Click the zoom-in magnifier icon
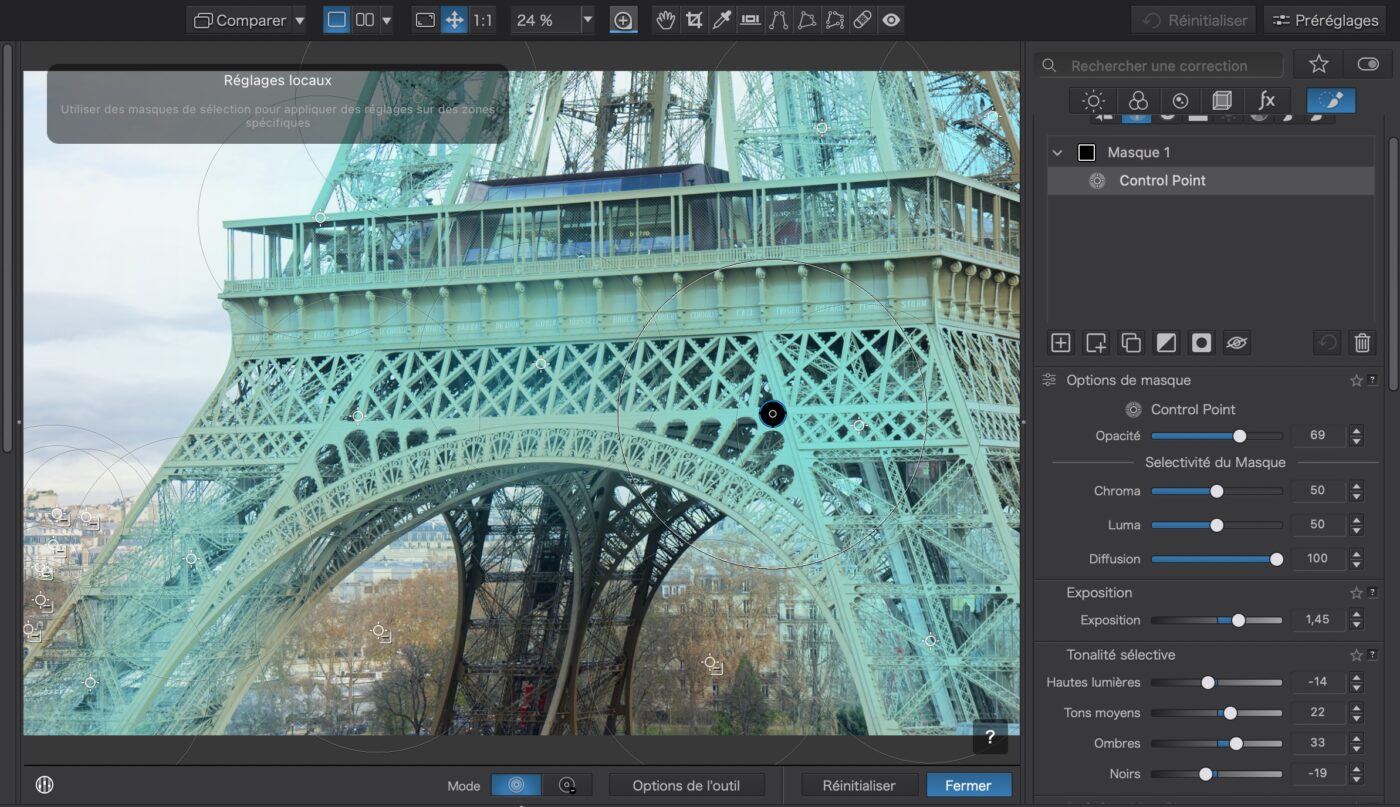The height and width of the screenshot is (807, 1400). click(623, 20)
